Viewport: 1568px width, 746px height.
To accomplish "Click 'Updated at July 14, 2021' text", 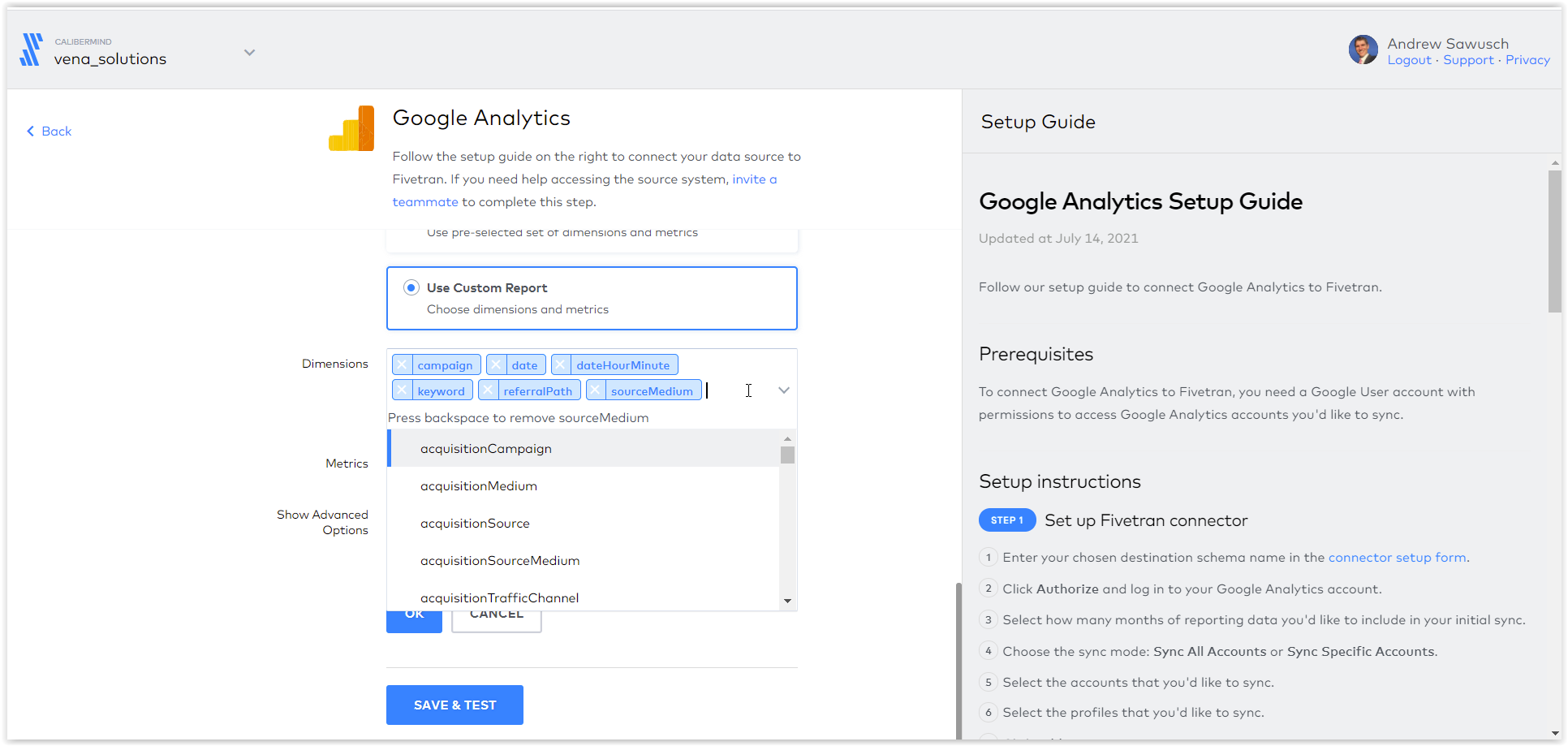I will tap(1058, 239).
